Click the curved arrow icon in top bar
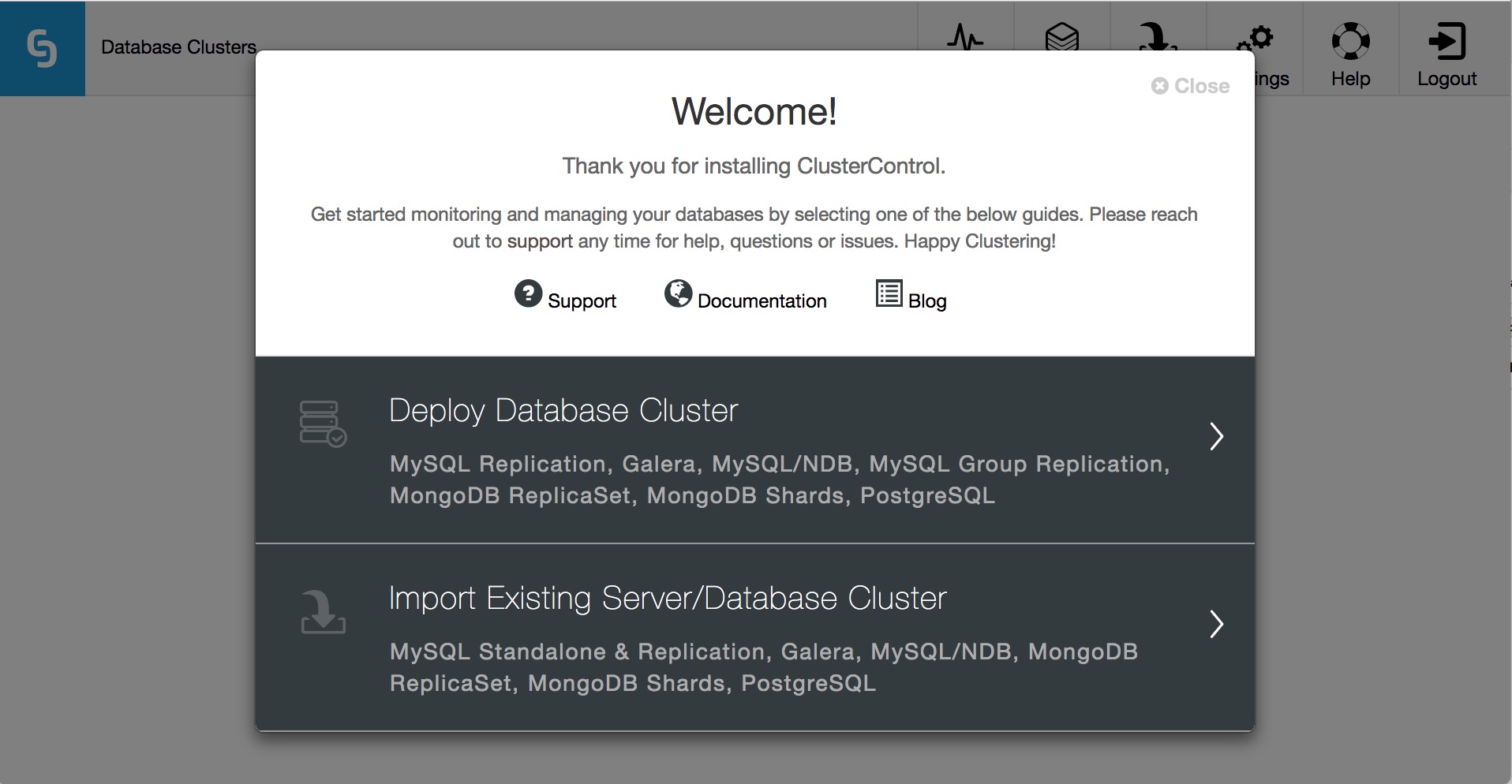1512x784 pixels. (1157, 37)
